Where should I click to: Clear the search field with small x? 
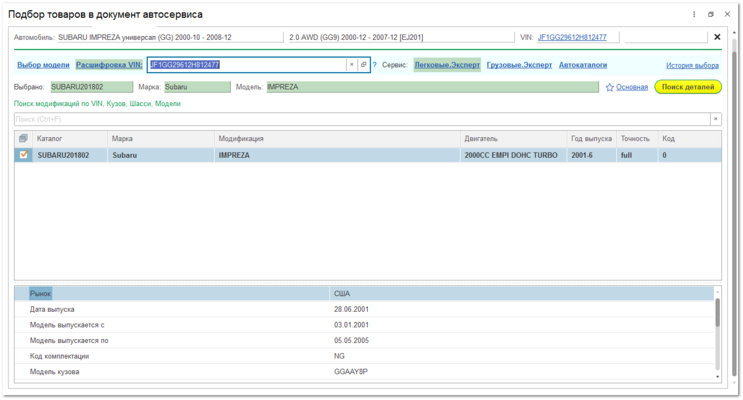tap(716, 119)
